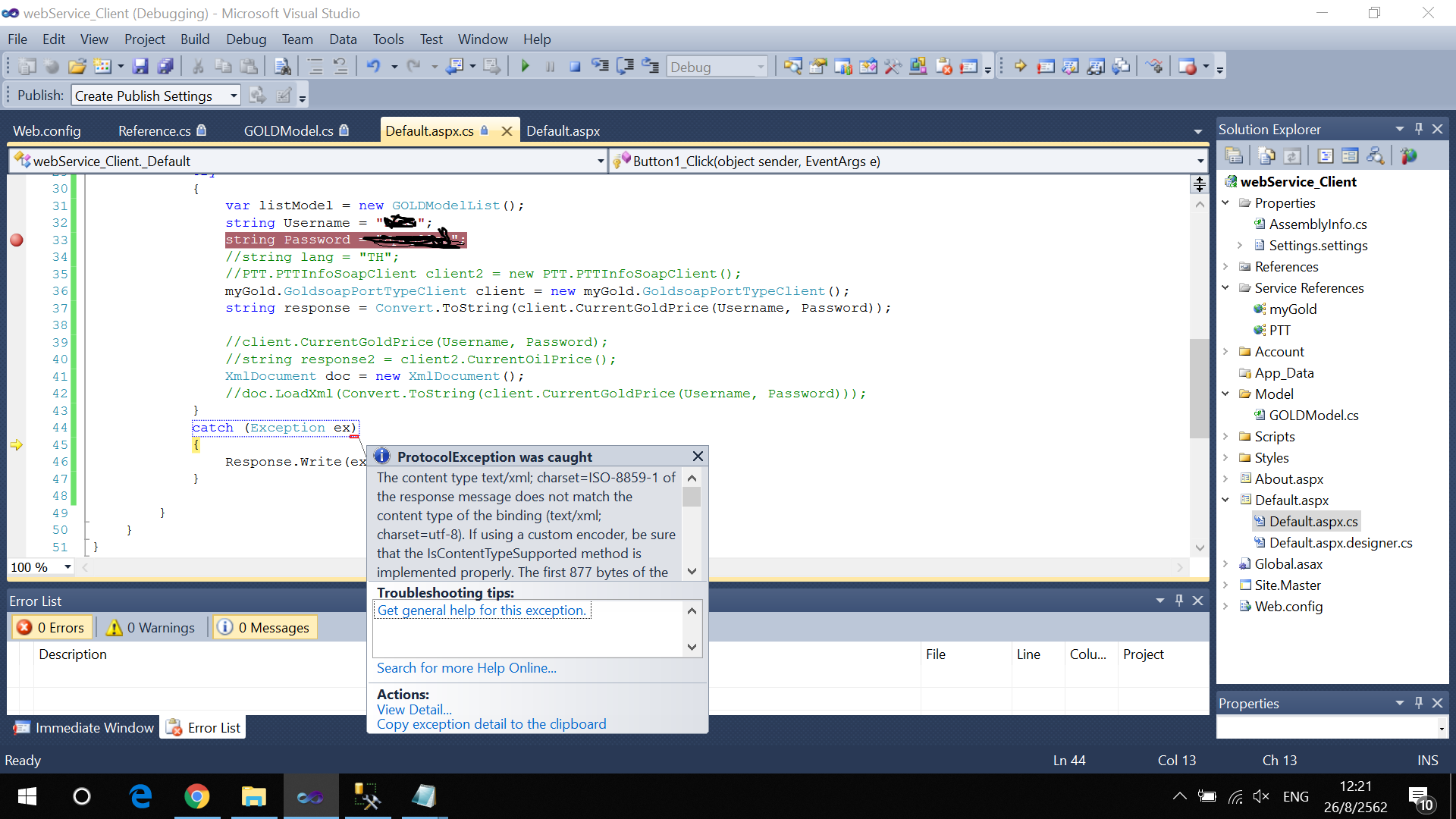
Task: Select Web.config in Solution Explorer
Action: pyautogui.click(x=1288, y=606)
